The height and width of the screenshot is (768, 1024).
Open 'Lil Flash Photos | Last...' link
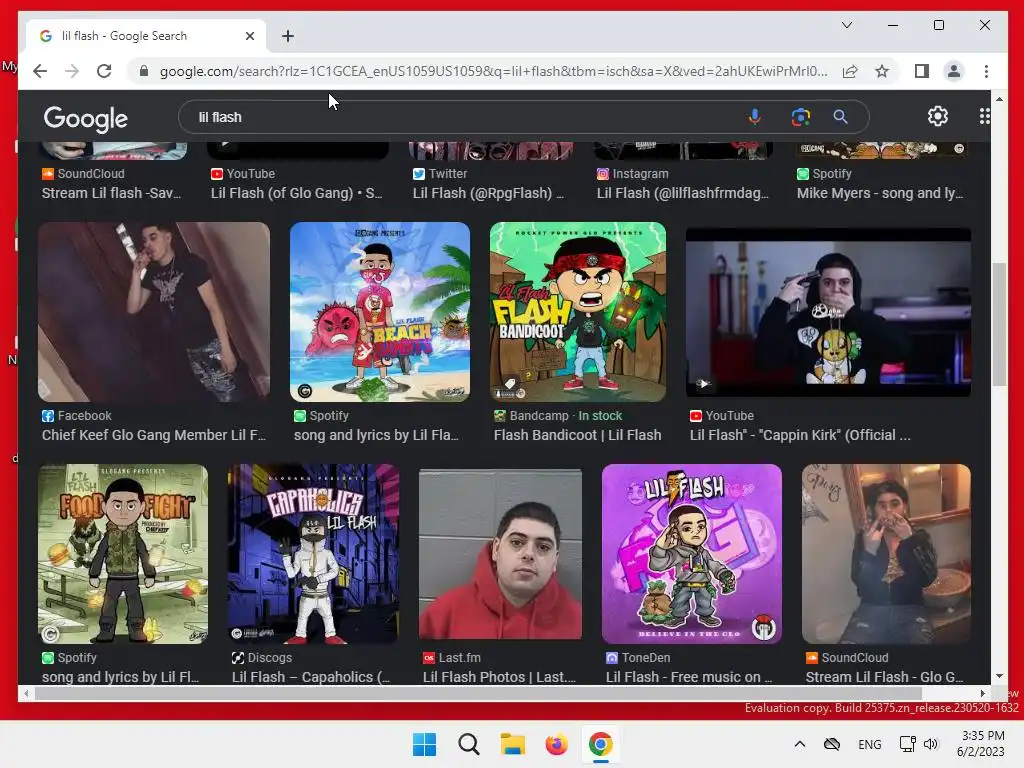(499, 677)
